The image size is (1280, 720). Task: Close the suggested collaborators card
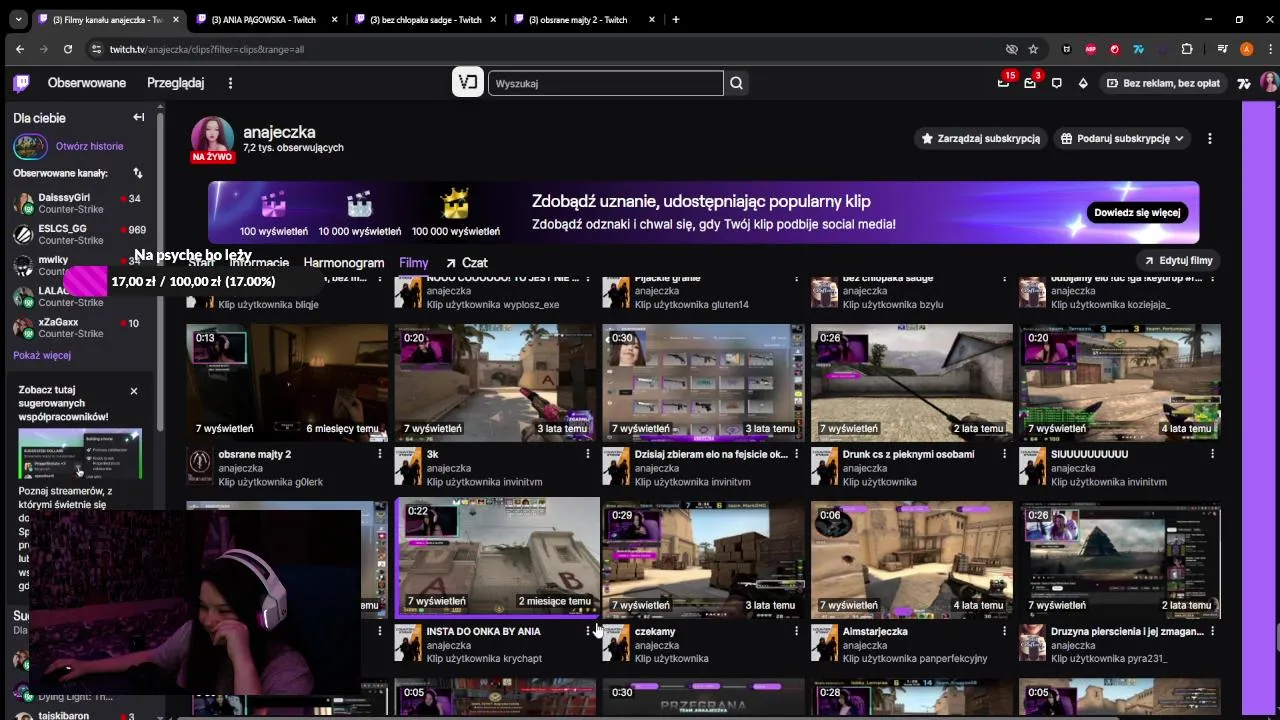[134, 391]
